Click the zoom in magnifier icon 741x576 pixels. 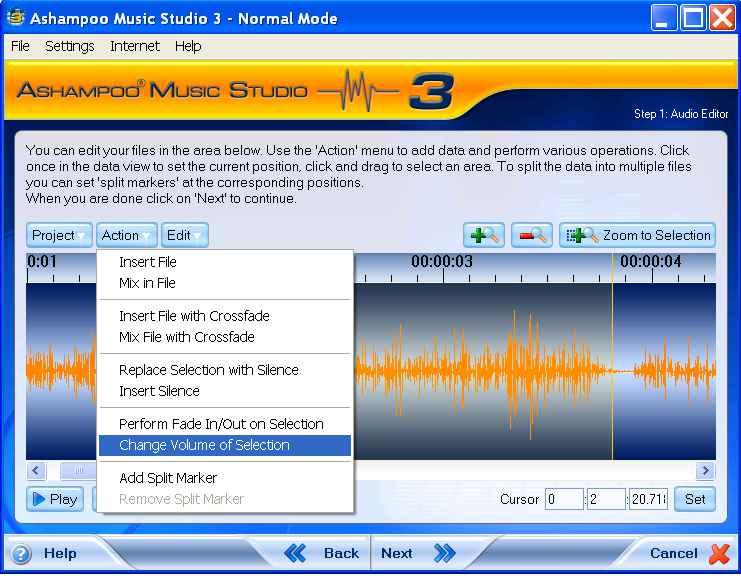(x=484, y=236)
